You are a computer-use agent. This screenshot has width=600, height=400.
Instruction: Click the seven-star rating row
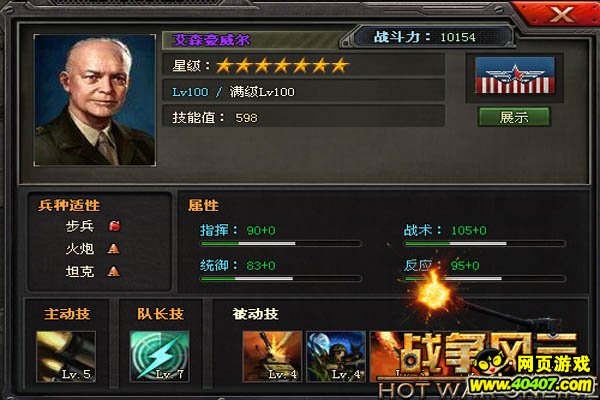pos(303,65)
